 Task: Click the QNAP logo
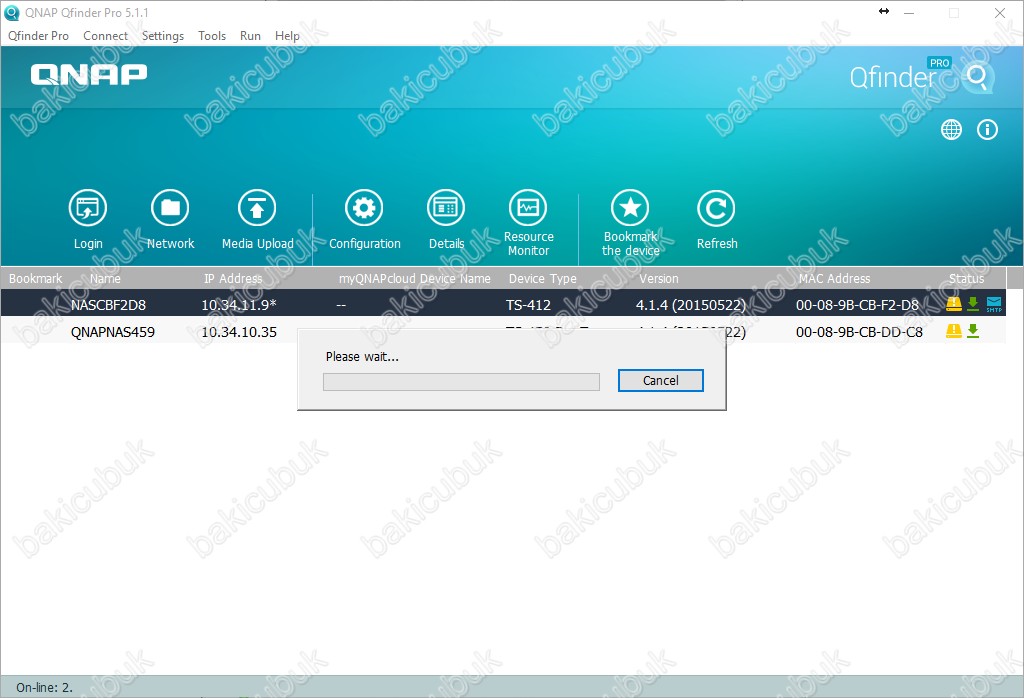click(89, 74)
